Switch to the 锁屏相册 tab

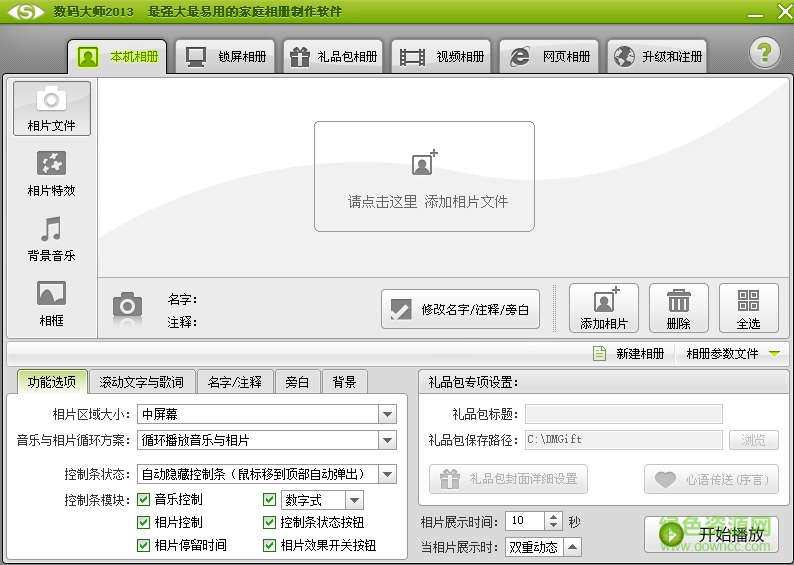click(225, 57)
